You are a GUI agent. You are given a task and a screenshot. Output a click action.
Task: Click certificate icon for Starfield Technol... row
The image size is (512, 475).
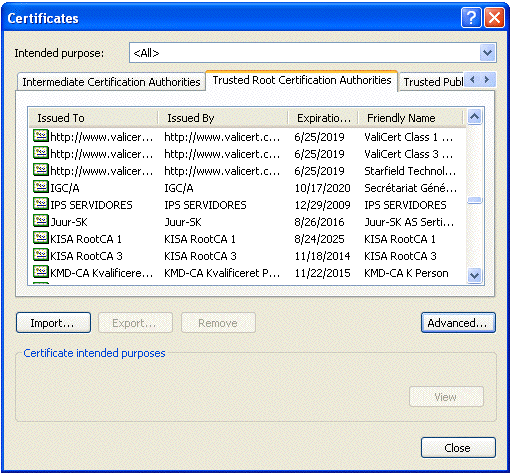tap(41, 170)
